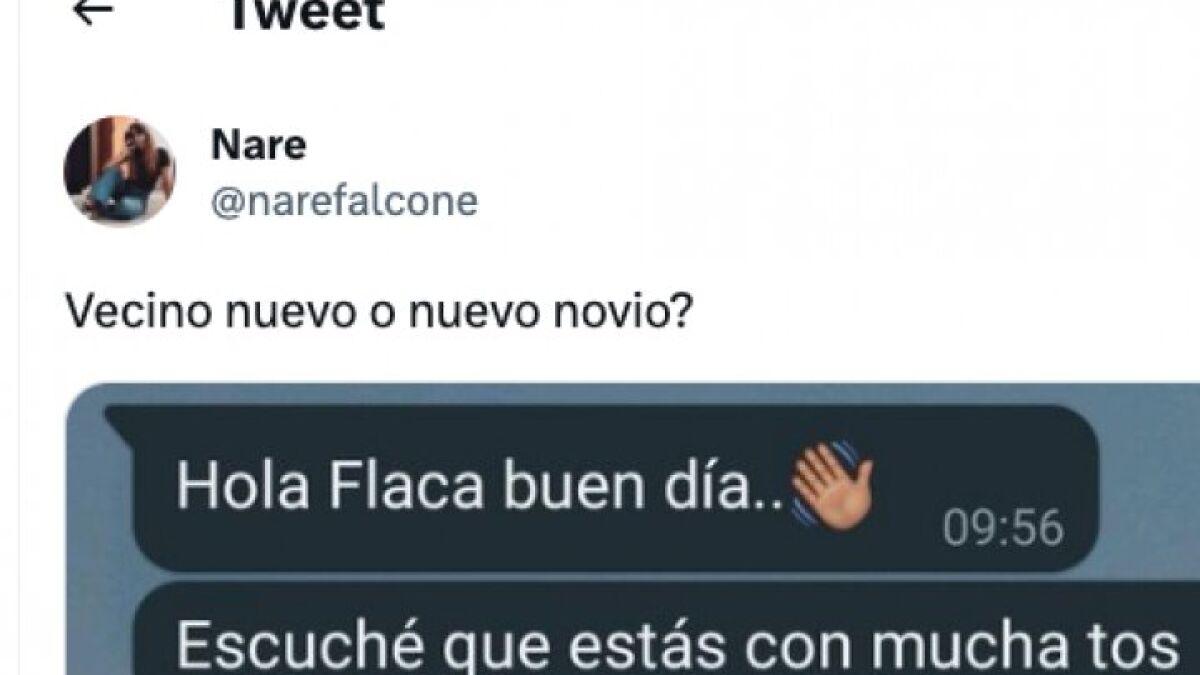1200x675 pixels.
Task: Select the Tweet page header title
Action: (306, 14)
